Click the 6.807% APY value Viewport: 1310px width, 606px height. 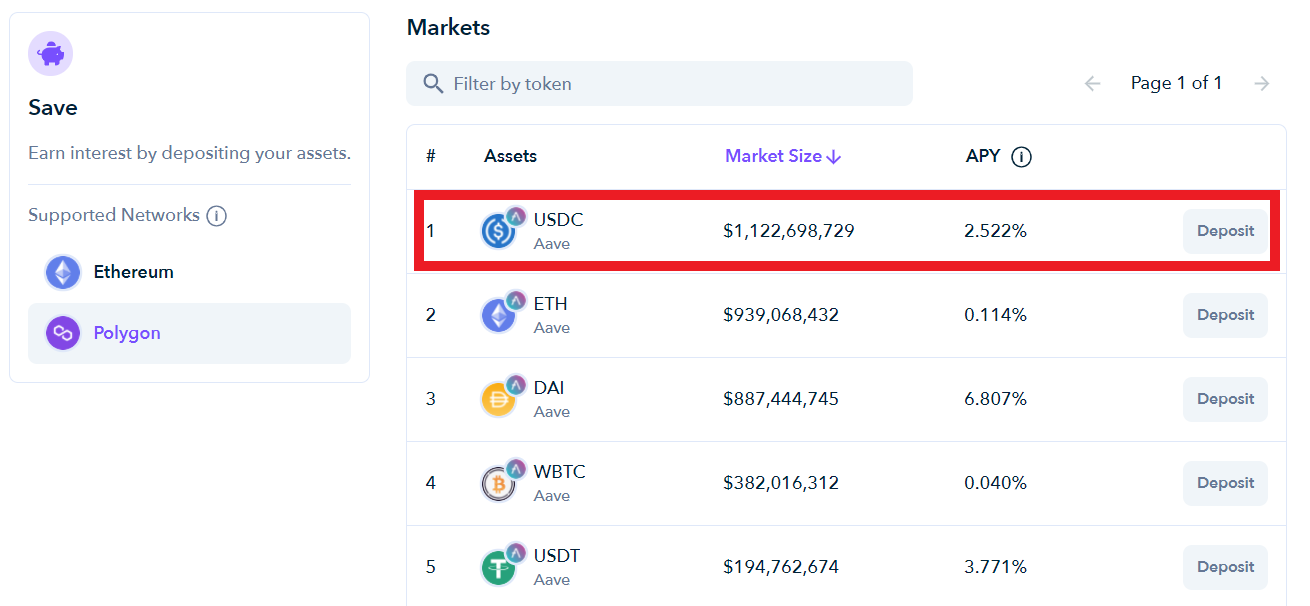point(995,399)
